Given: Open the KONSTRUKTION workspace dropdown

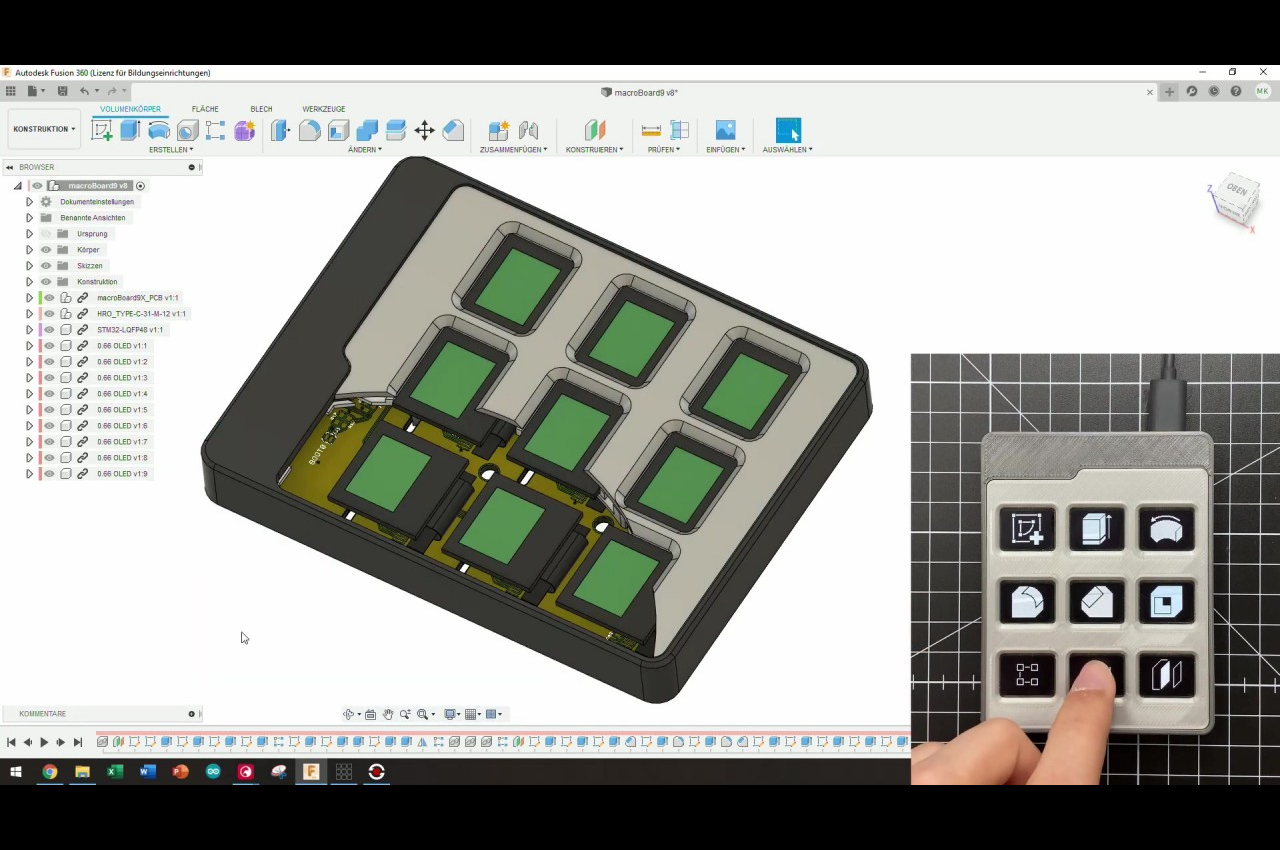Looking at the screenshot, I should click(x=44, y=129).
